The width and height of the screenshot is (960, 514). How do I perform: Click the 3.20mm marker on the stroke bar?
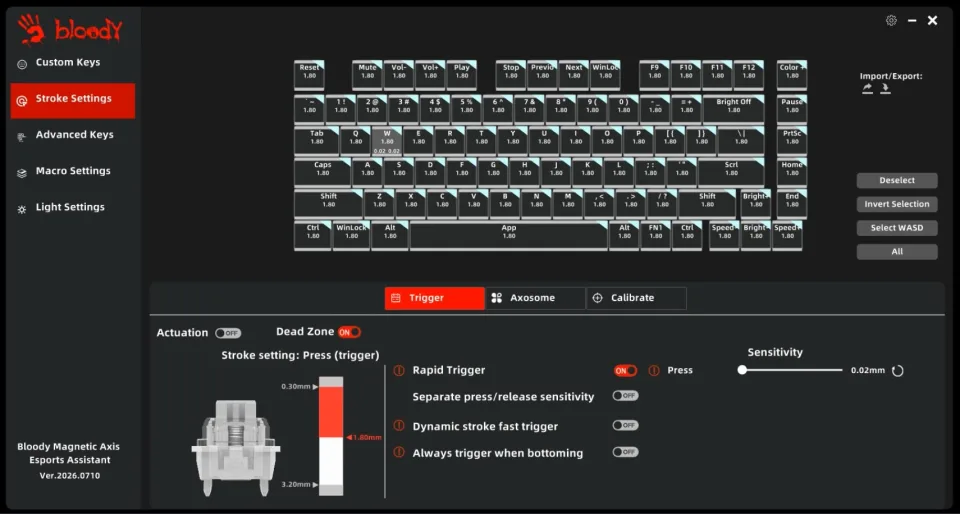coord(299,485)
